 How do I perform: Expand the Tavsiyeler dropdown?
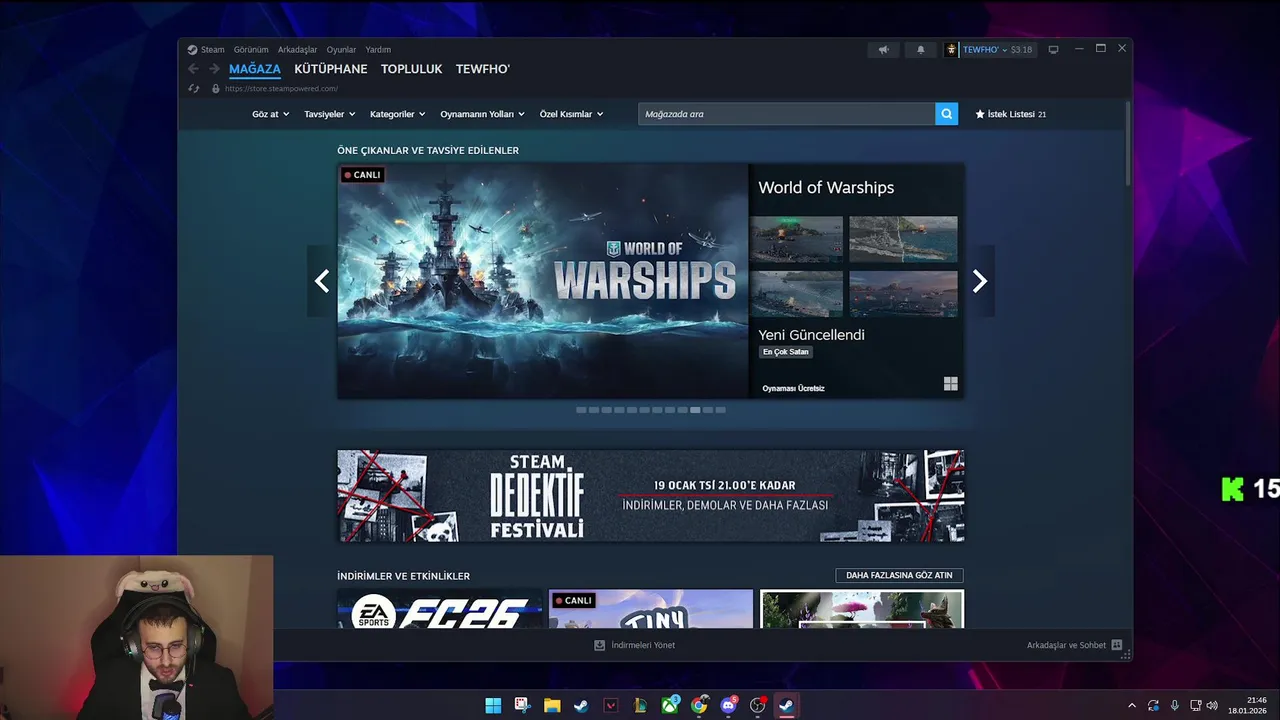coord(329,114)
